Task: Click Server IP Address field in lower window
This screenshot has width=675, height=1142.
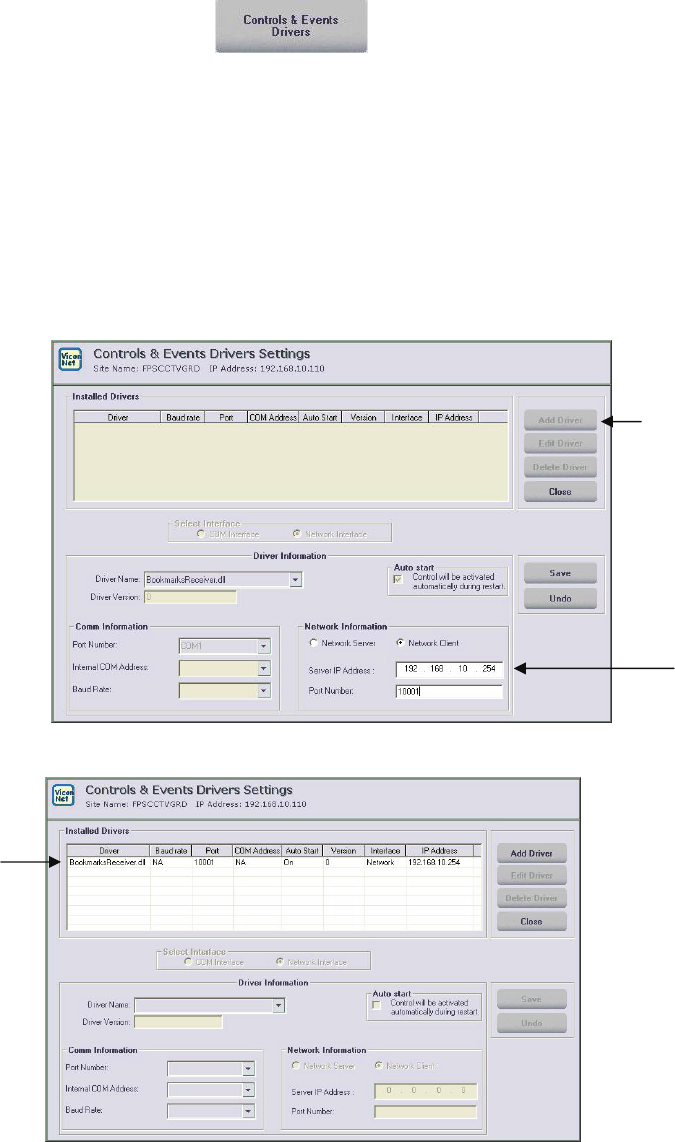Action: tap(426, 1091)
